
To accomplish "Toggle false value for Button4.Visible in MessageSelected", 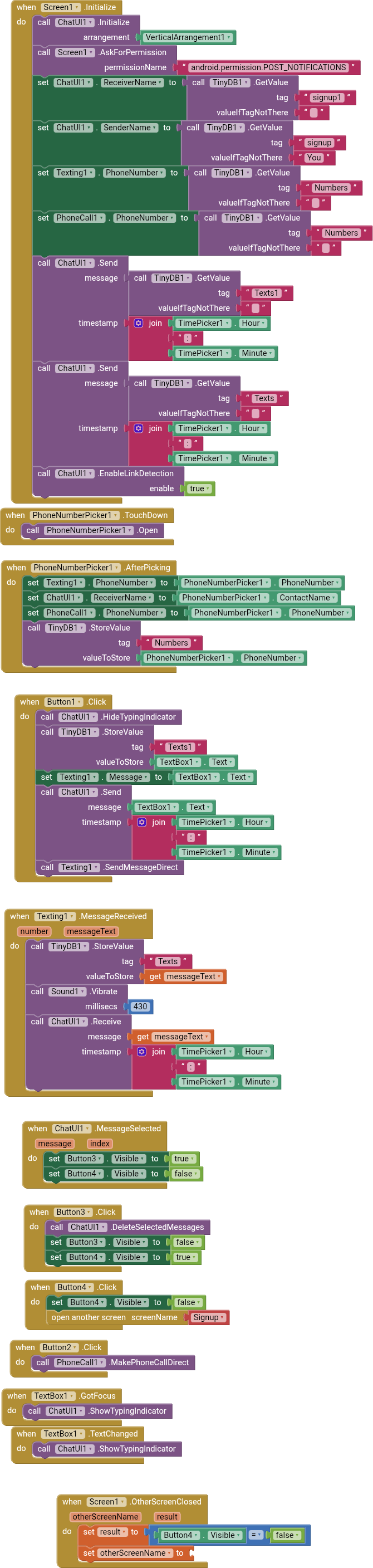I will pyautogui.click(x=185, y=1174).
